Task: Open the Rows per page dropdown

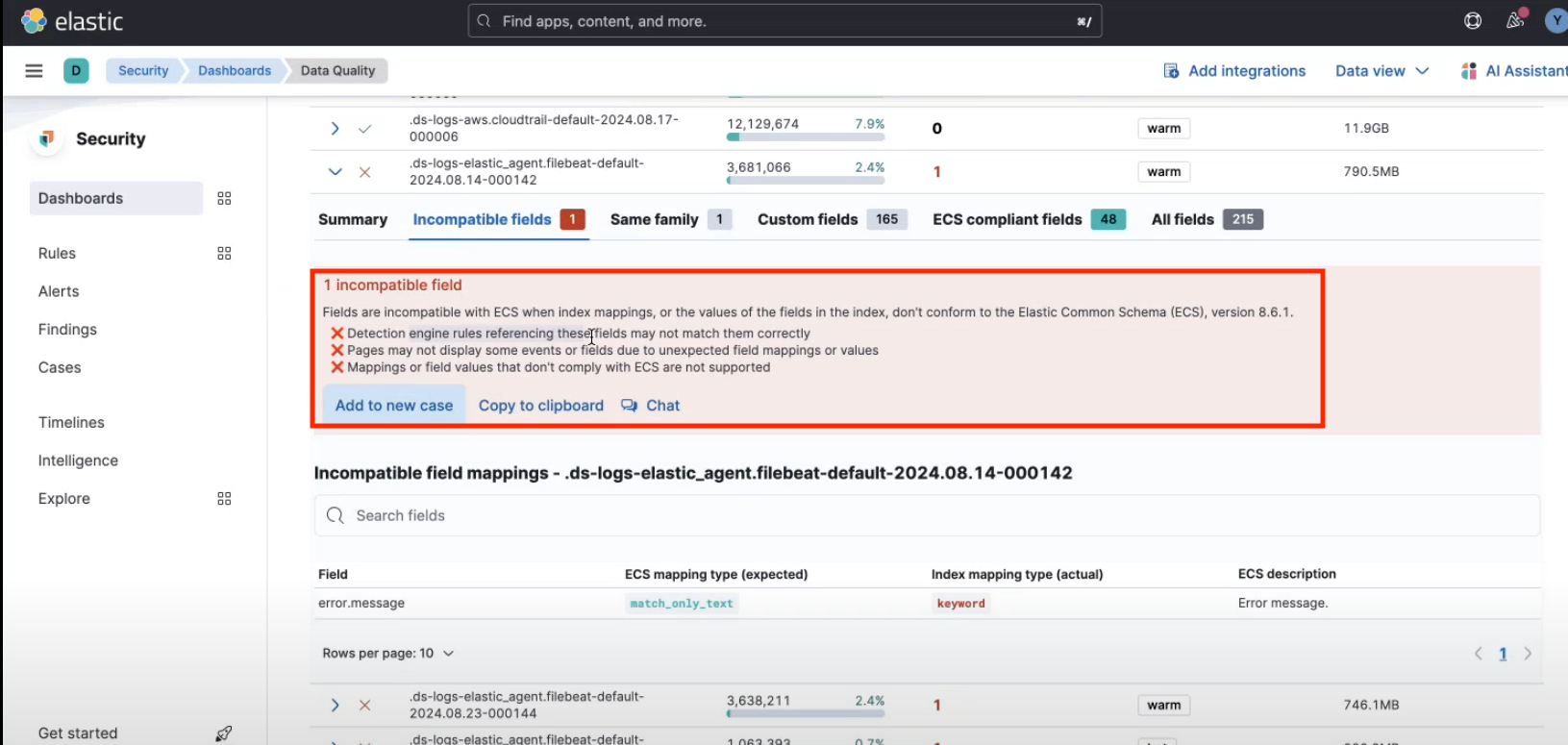Action: [387, 654]
